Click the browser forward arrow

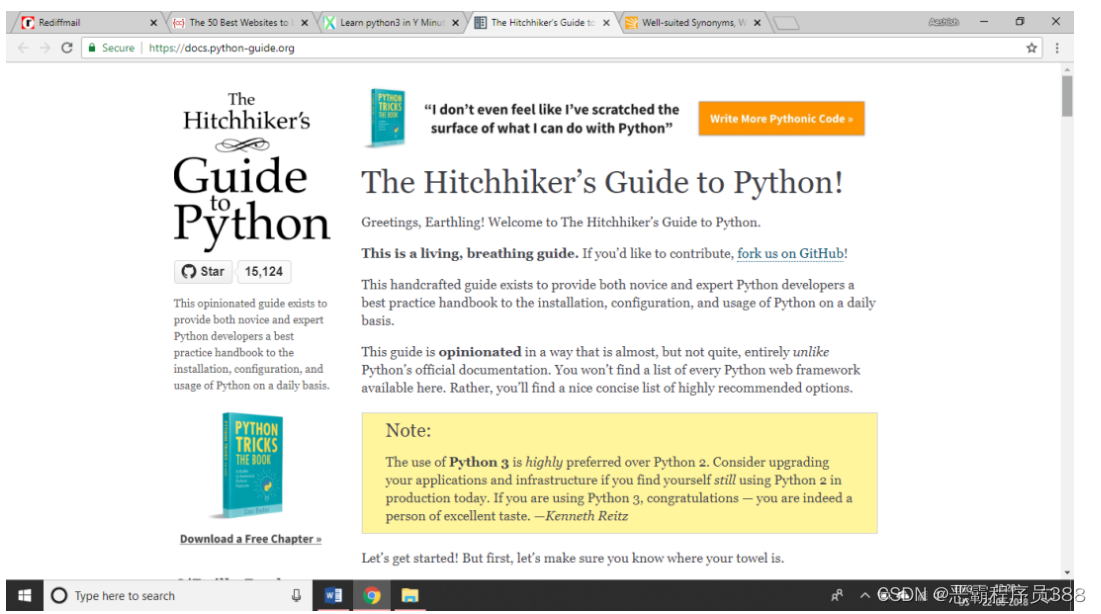point(45,48)
